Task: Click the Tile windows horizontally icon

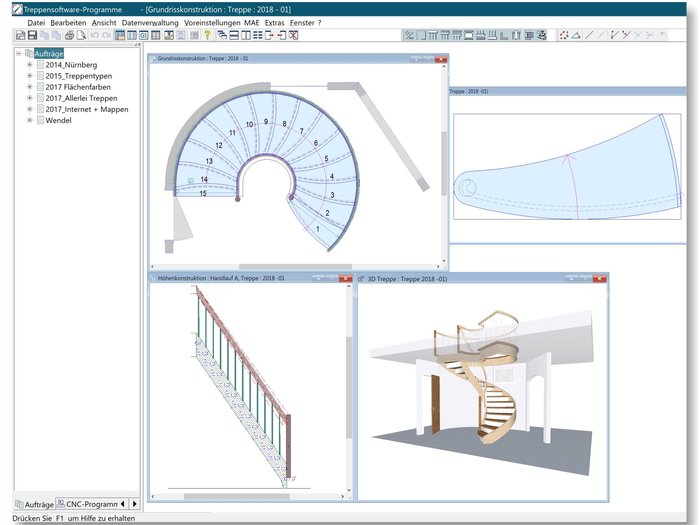Action: click(234, 35)
